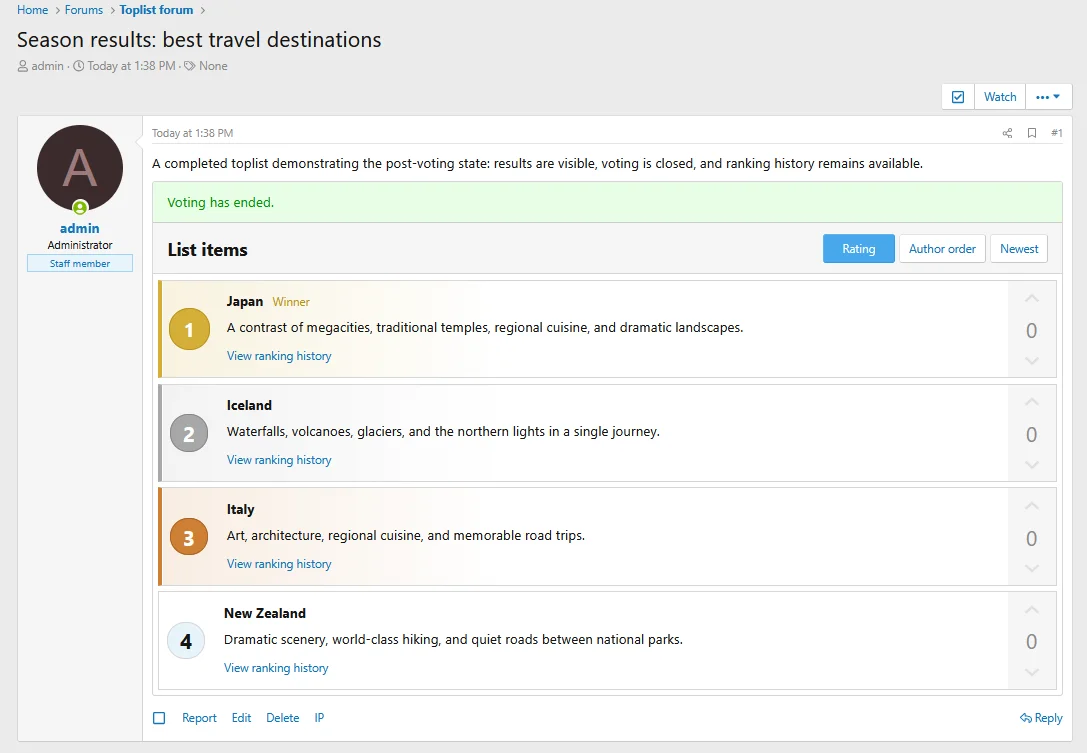Screen dimensions: 1087x753
Task: Report this post
Action: coord(200,718)
